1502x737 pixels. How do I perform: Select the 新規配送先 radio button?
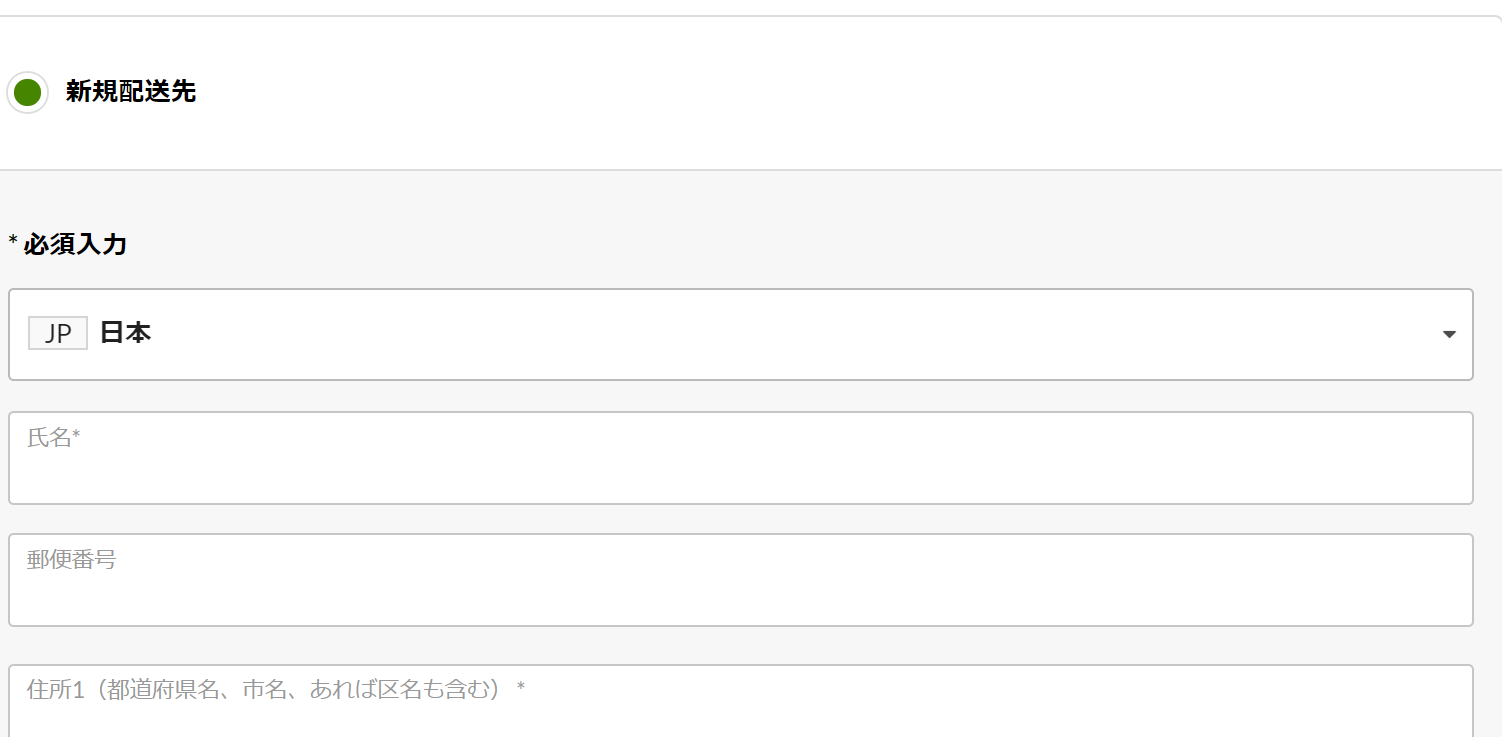[x=27, y=93]
